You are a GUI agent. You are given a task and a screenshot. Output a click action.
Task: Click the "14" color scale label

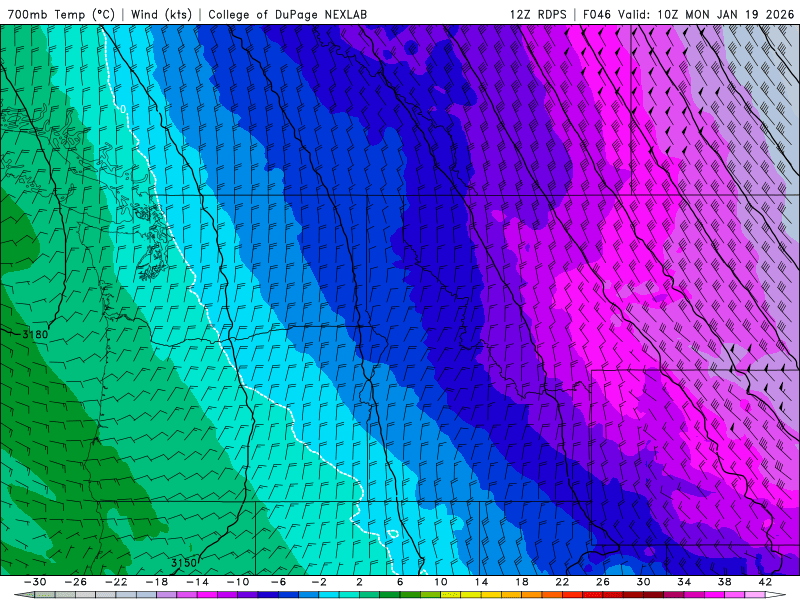click(x=481, y=582)
